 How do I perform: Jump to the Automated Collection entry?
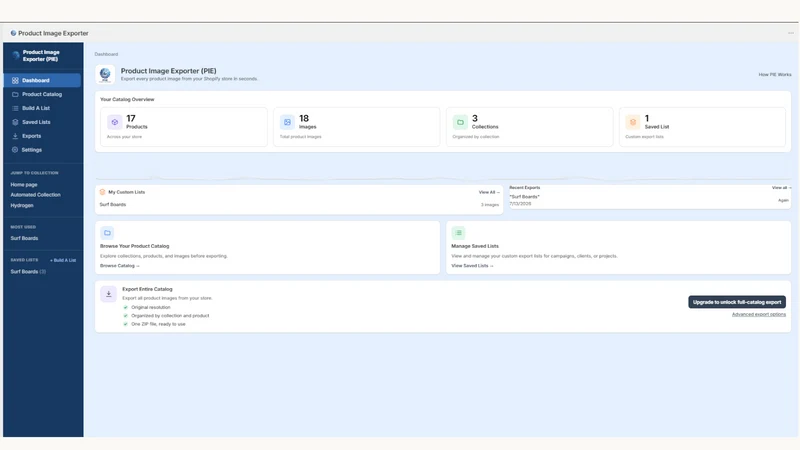(x=35, y=195)
